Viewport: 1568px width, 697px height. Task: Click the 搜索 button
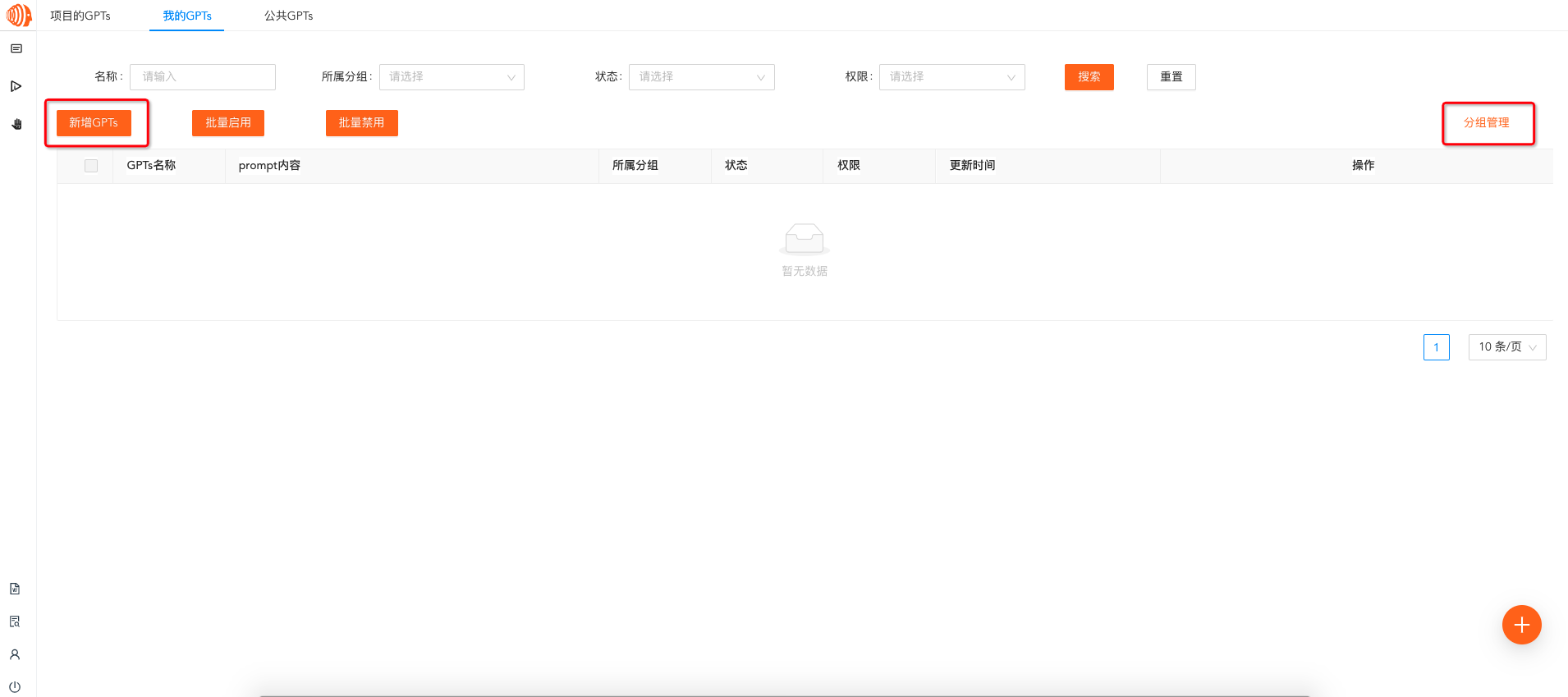[x=1089, y=77]
